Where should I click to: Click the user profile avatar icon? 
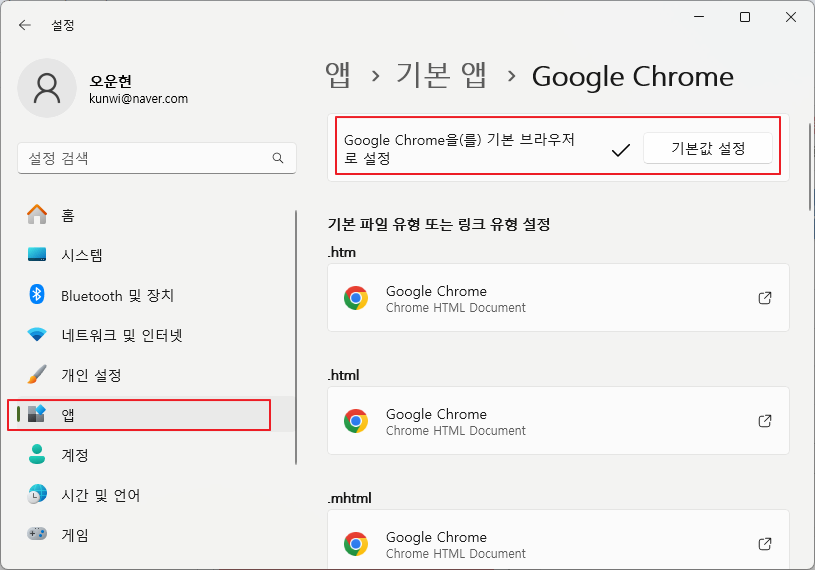tap(47, 88)
